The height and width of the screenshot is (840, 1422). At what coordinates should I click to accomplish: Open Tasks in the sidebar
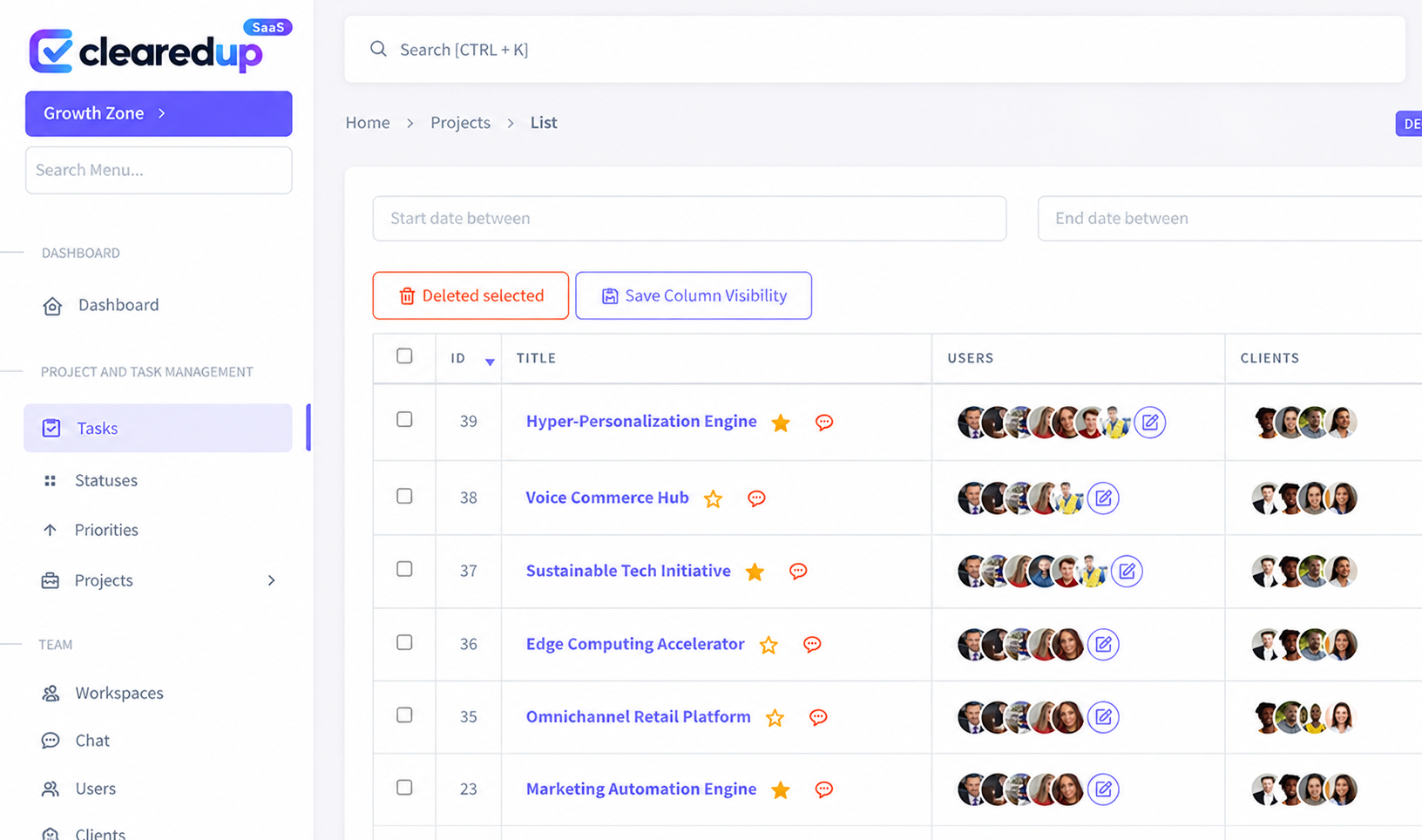pos(158,428)
